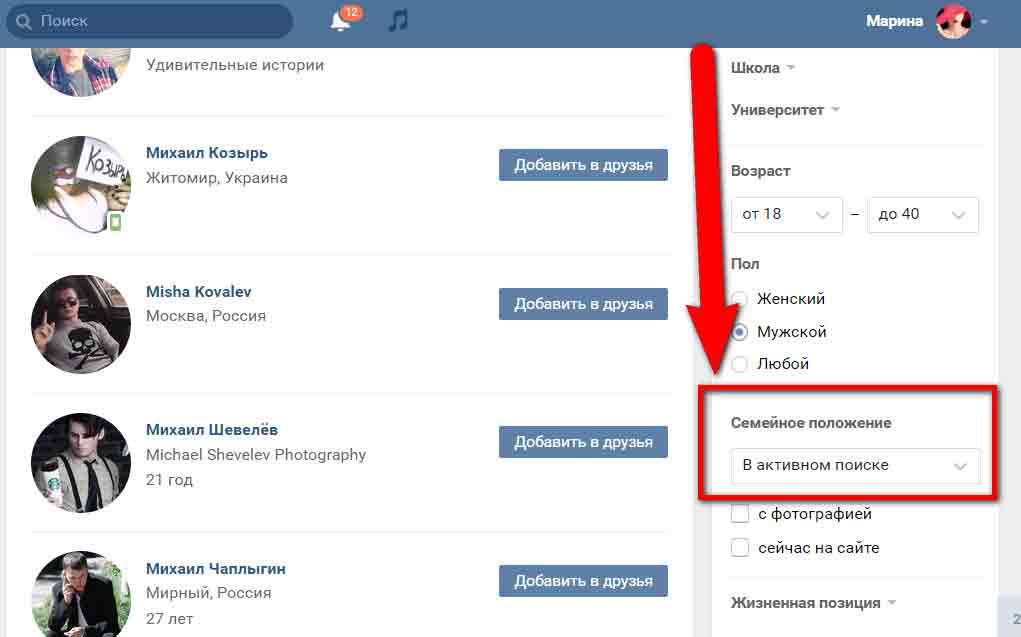The width and height of the screenshot is (1021, 637).
Task: Click Марина's avatar in the header
Action: (953, 21)
